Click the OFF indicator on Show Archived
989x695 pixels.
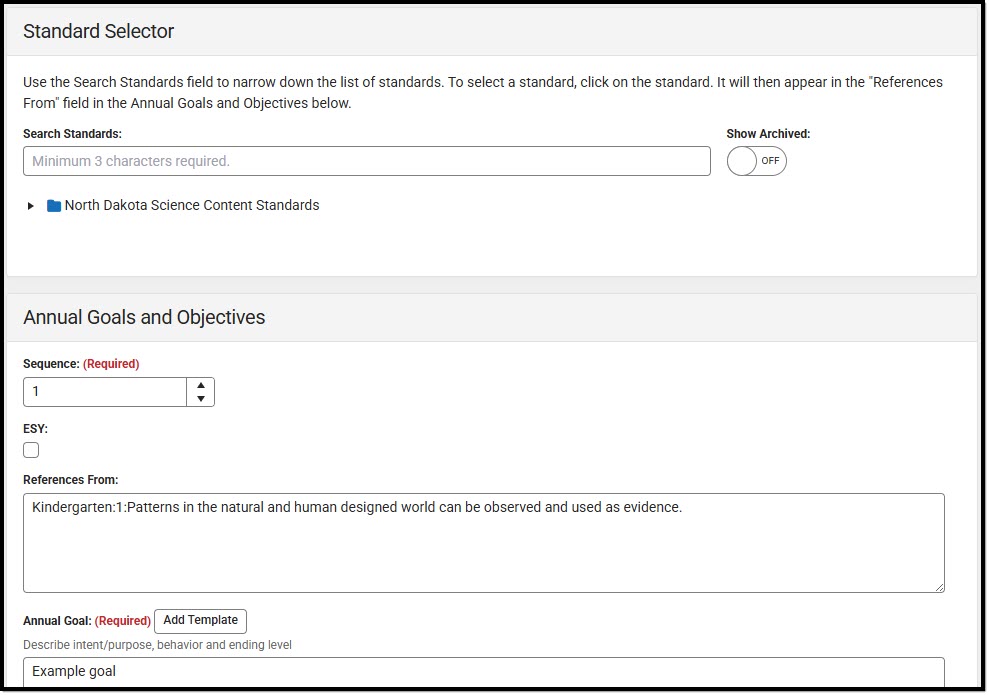pyautogui.click(x=769, y=161)
